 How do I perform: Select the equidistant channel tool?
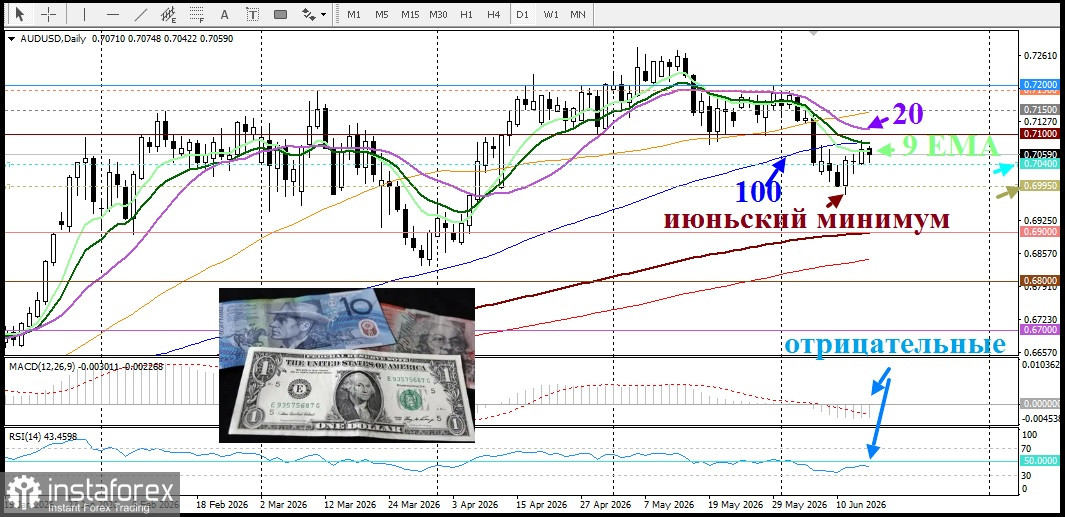click(168, 14)
